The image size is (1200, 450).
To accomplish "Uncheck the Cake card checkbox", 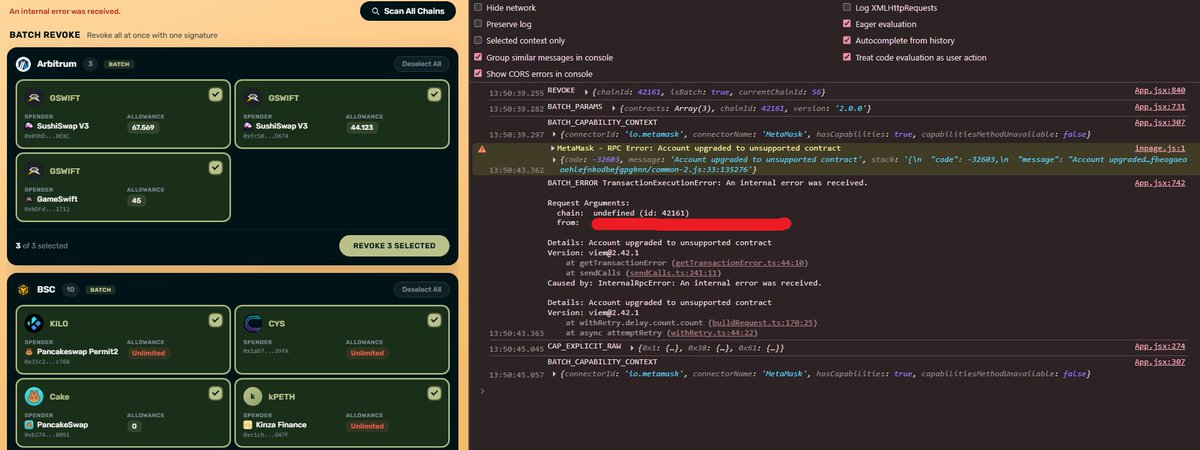I will [x=215, y=392].
